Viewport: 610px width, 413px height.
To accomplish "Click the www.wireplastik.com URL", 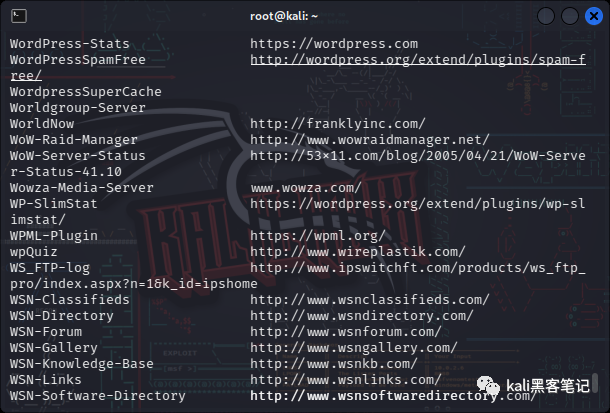I will [358, 252].
